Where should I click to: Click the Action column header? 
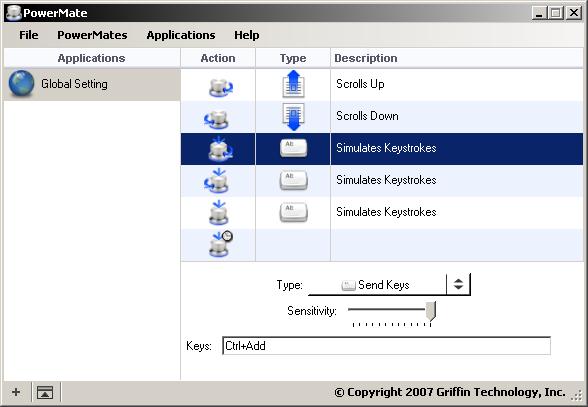pos(218,58)
